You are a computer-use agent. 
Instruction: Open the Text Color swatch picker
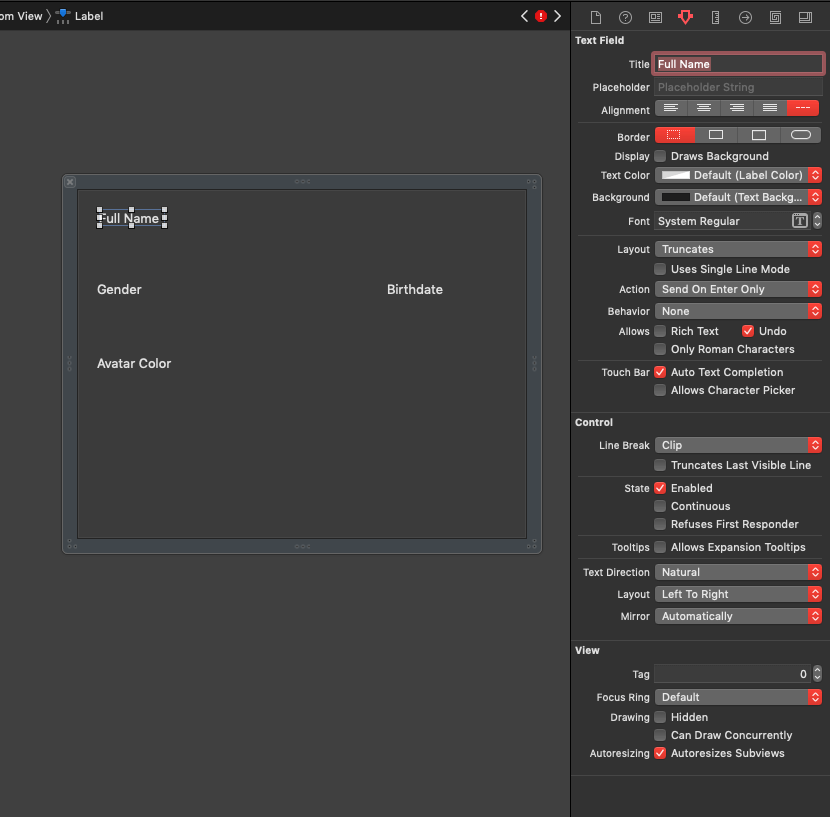pyautogui.click(x=676, y=175)
